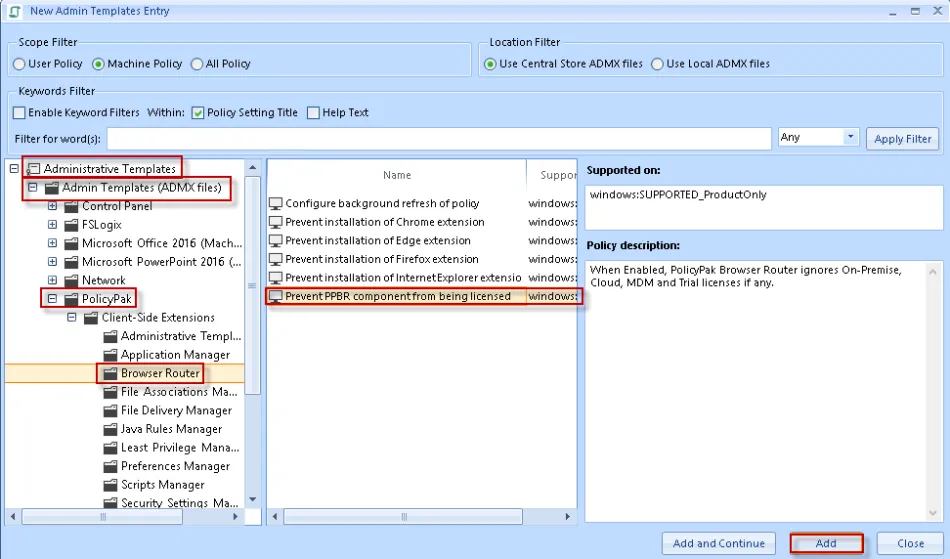Click the Network folder icon

click(71, 281)
